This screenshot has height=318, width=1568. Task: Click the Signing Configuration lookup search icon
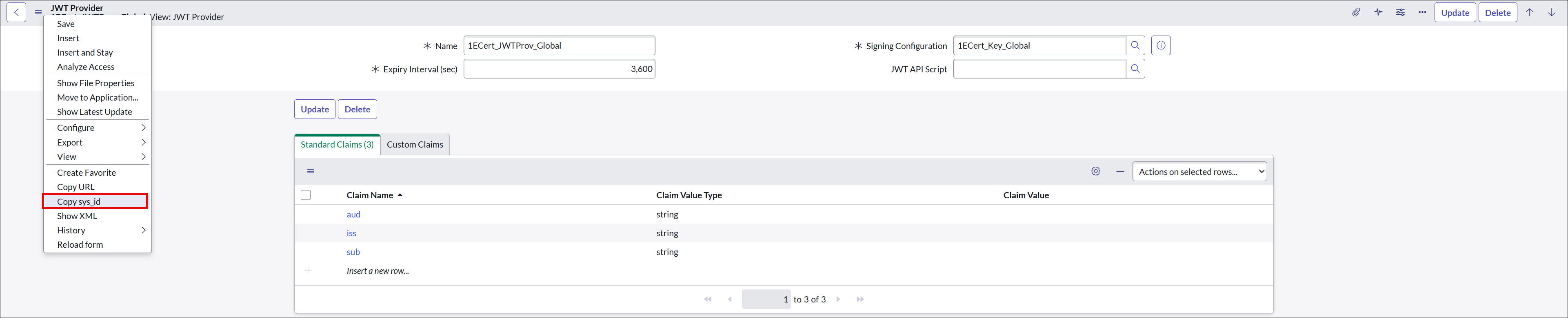click(x=1135, y=46)
